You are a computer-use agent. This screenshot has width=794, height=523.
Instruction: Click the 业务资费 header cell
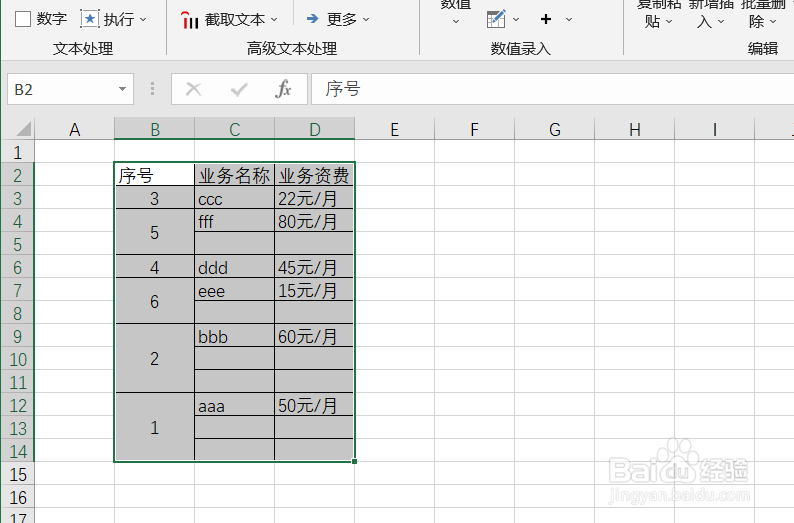[x=314, y=175]
